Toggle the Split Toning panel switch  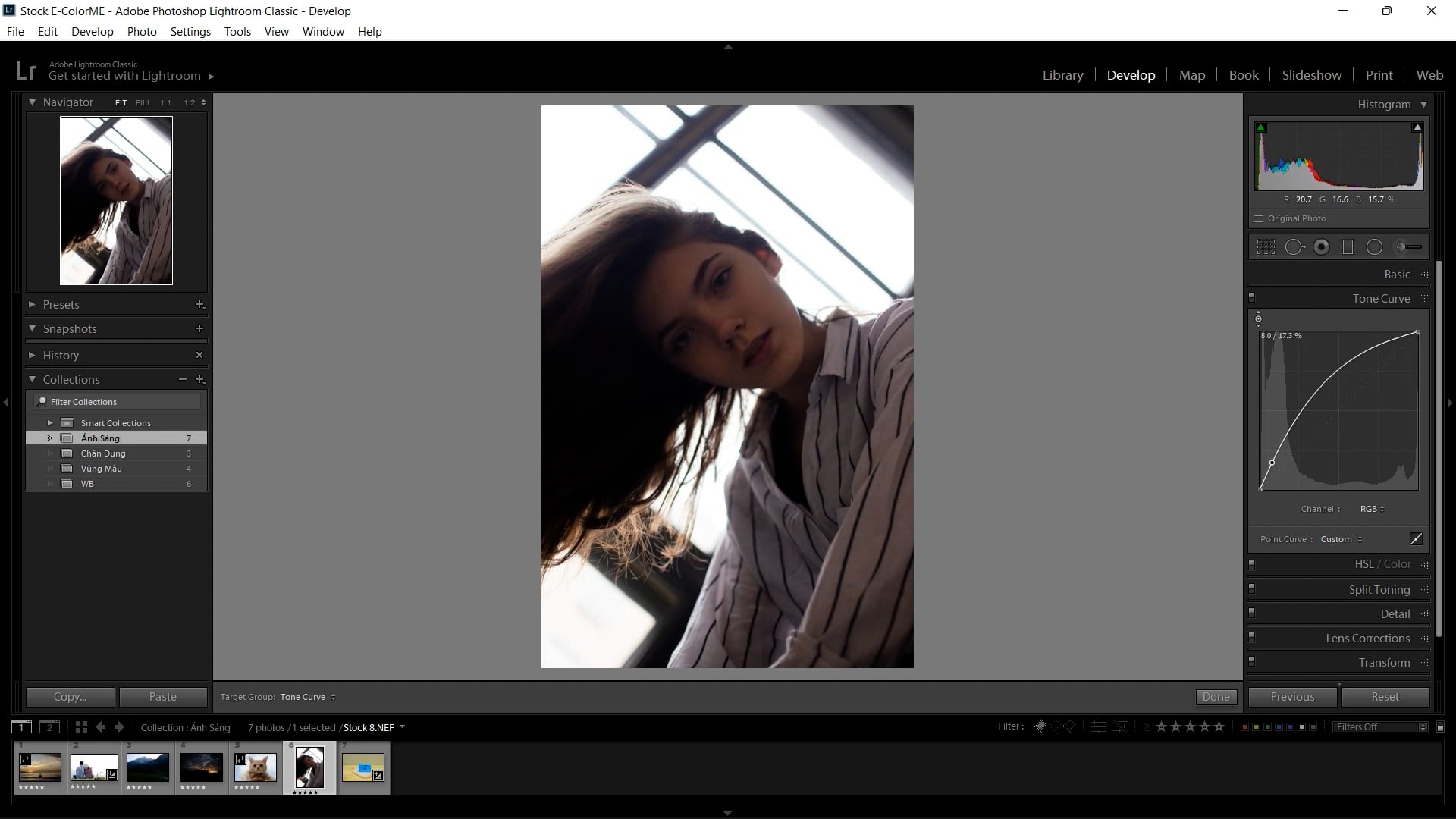[1252, 588]
